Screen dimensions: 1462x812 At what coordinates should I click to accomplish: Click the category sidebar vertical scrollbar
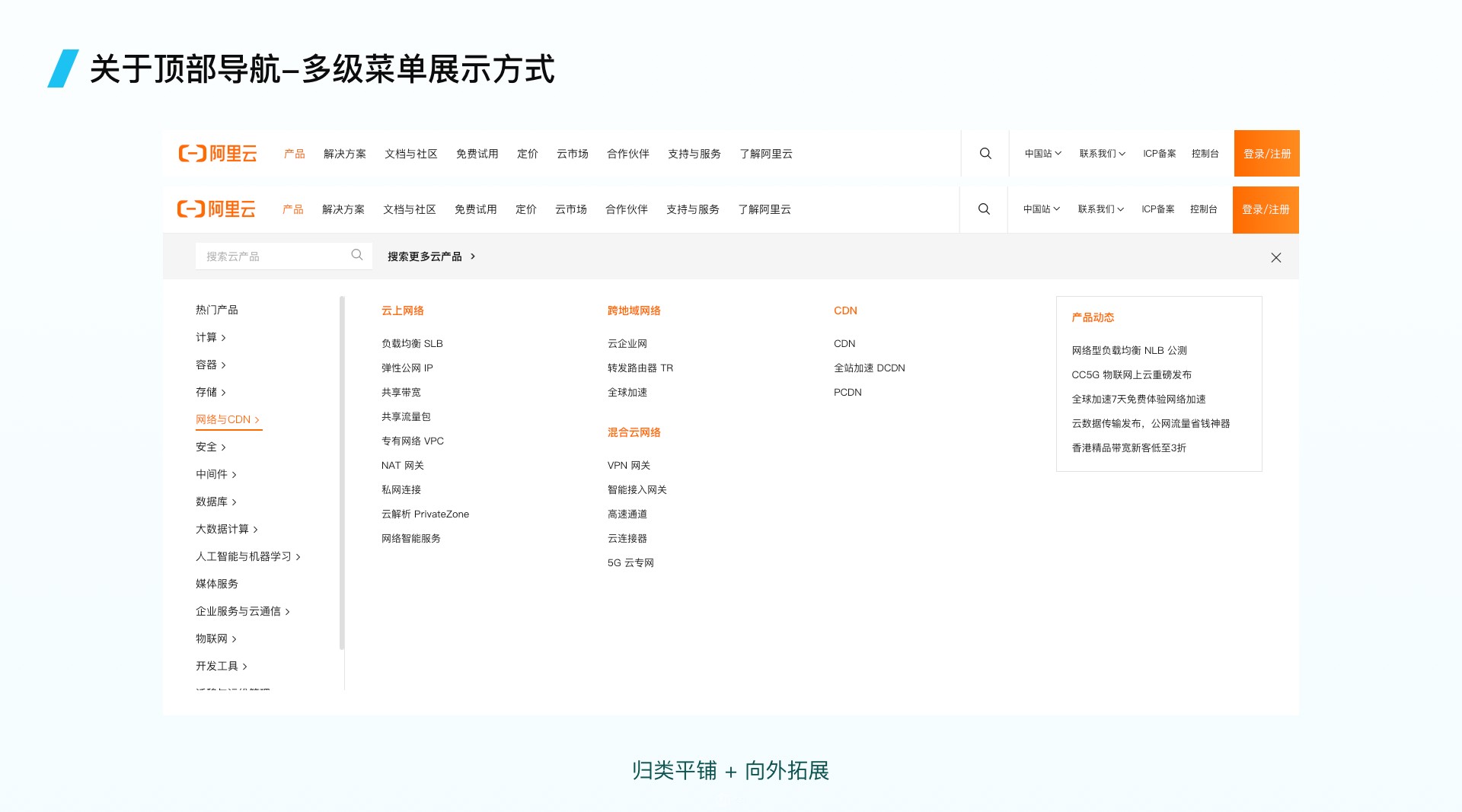pyautogui.click(x=342, y=473)
